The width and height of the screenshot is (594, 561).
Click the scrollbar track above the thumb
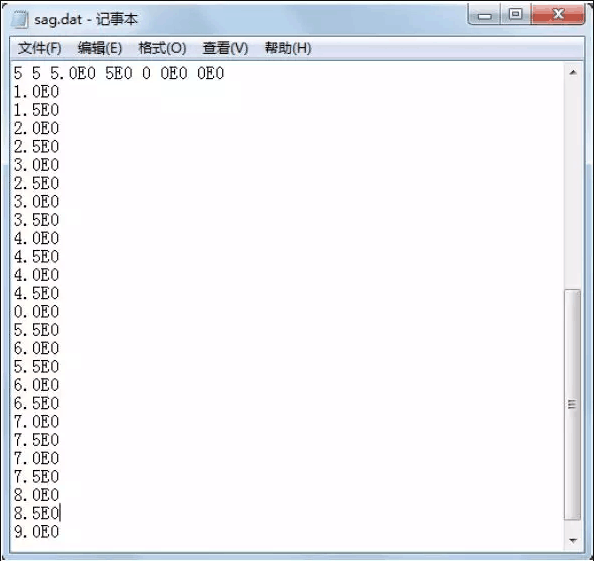pos(573,184)
